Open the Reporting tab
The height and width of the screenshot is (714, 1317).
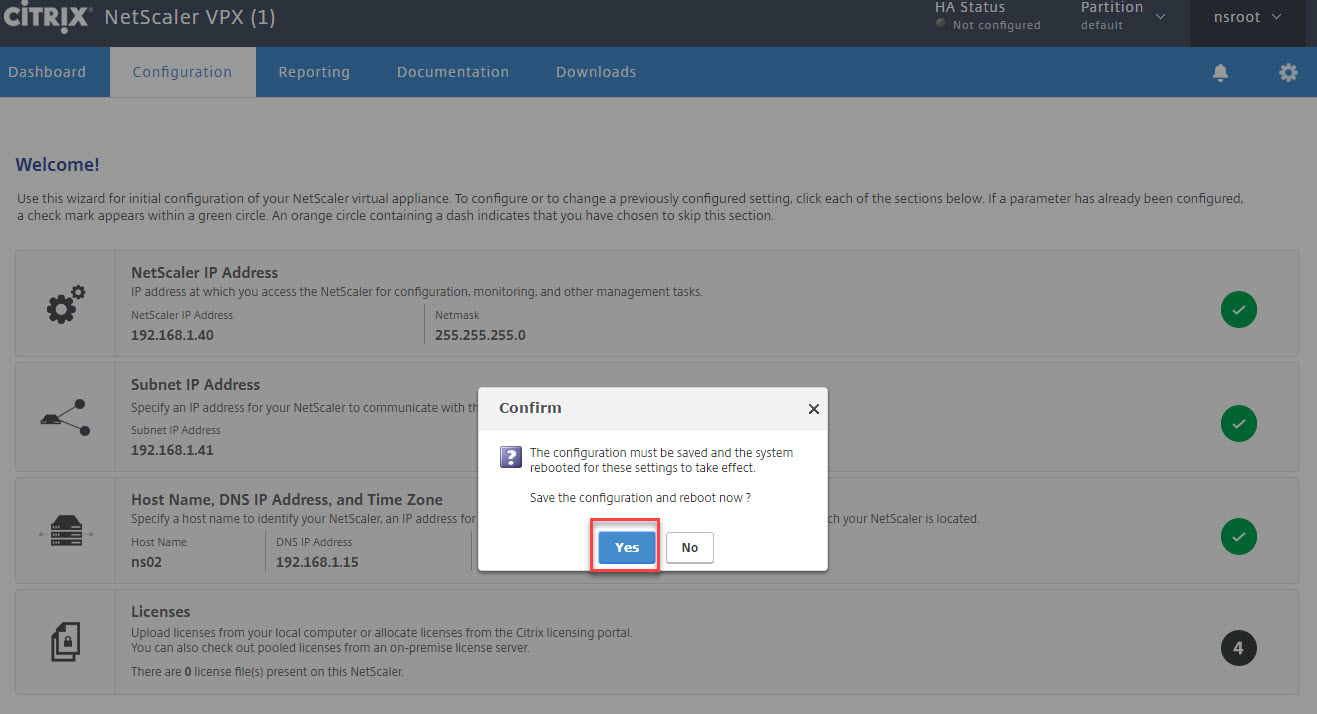click(x=314, y=72)
